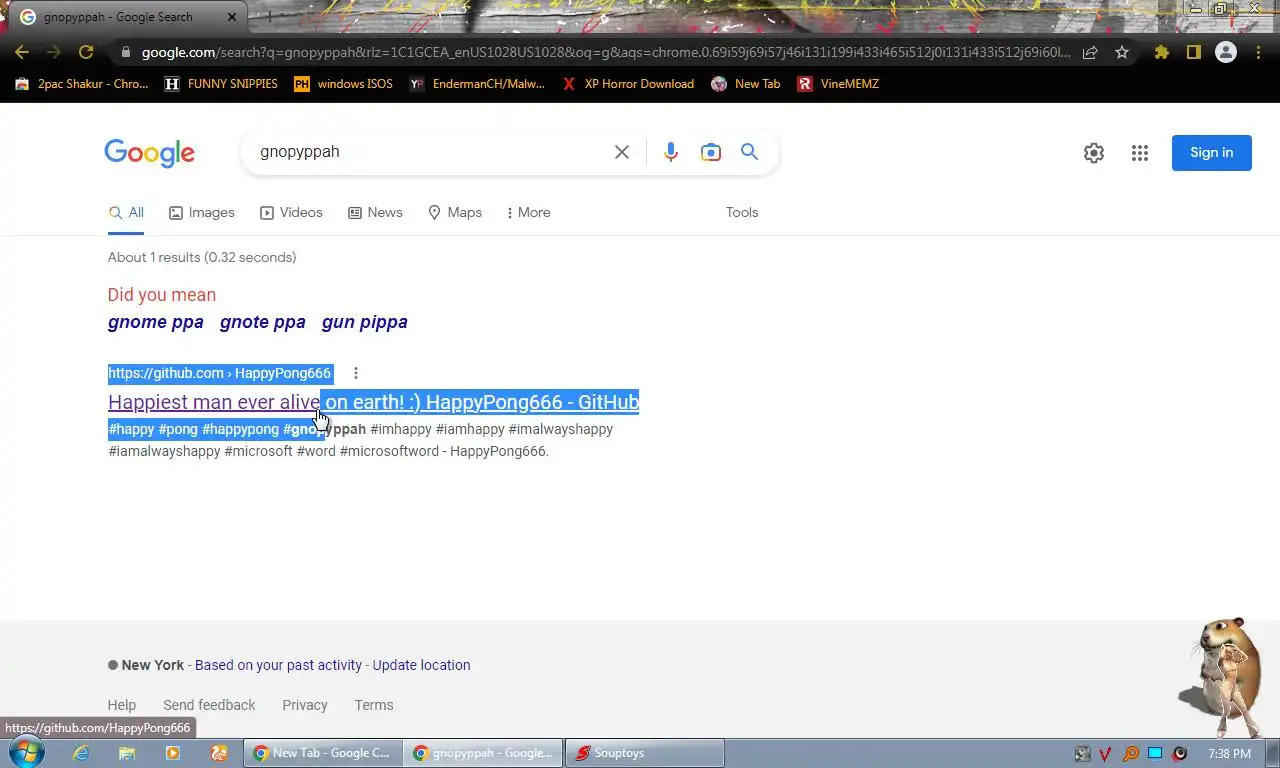Choose the 'gnome ppa' suggestion
The height and width of the screenshot is (768, 1280).
155,322
